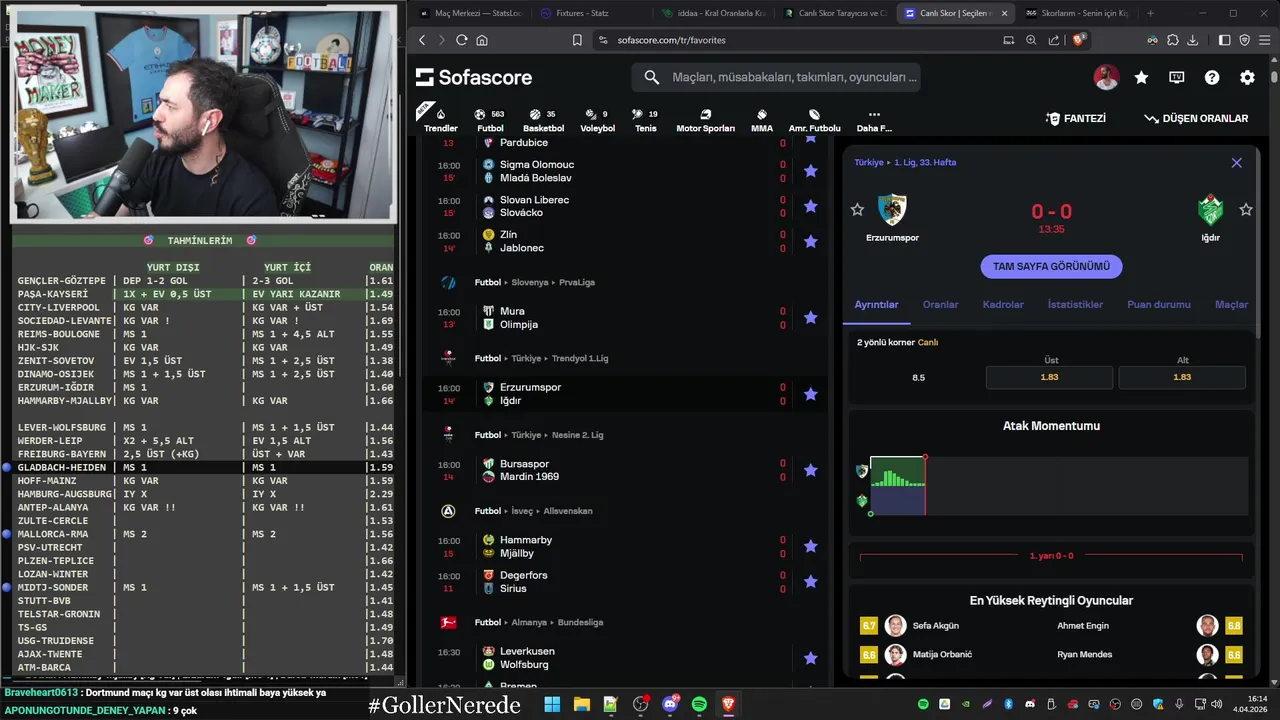
Task: Open the help question mark icon
Action: pos(1212,77)
